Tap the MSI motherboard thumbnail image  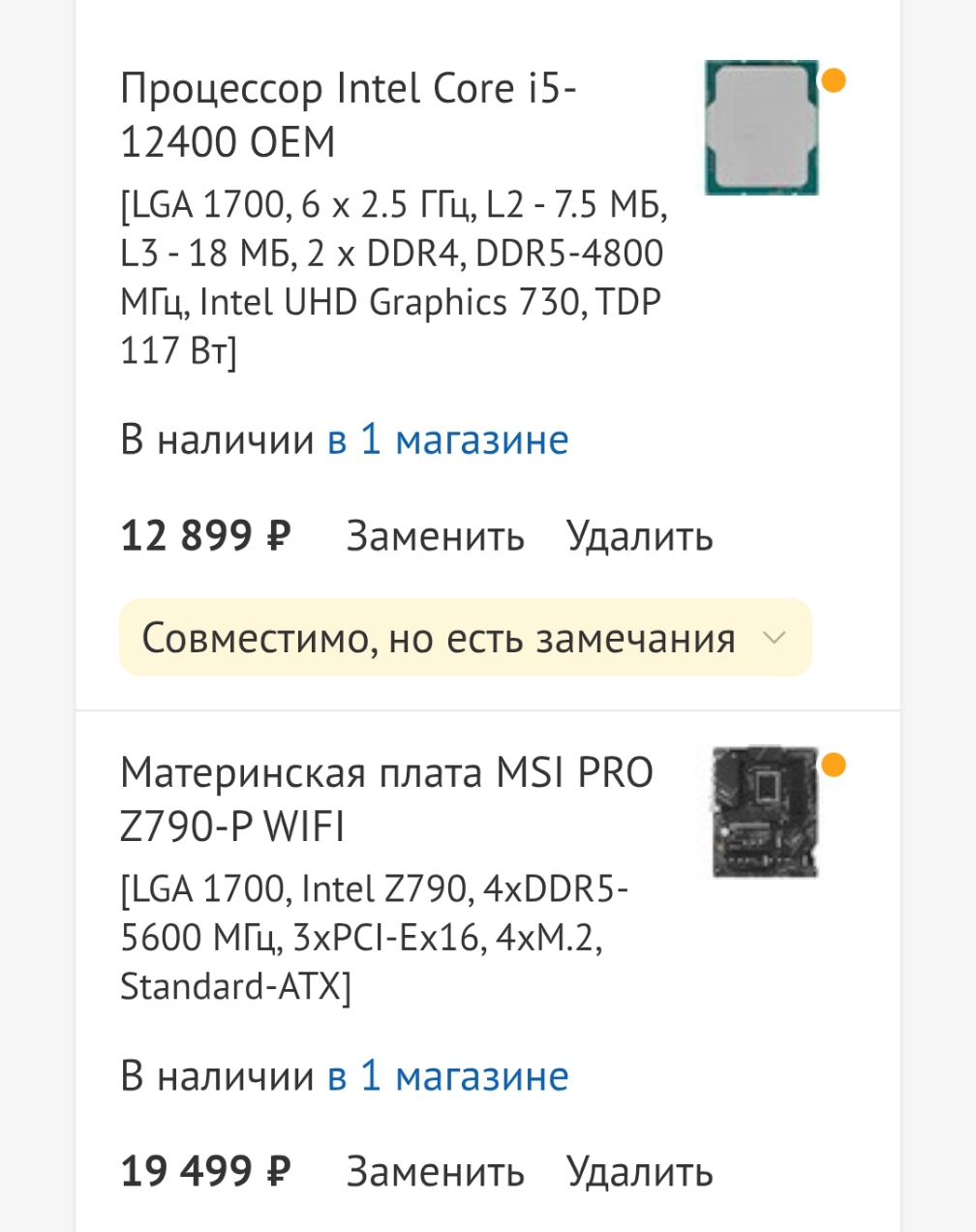point(765,812)
